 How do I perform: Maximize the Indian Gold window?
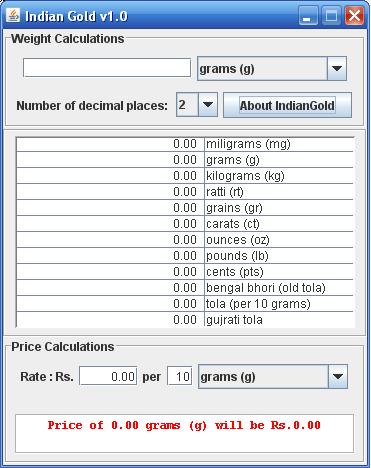click(x=331, y=15)
